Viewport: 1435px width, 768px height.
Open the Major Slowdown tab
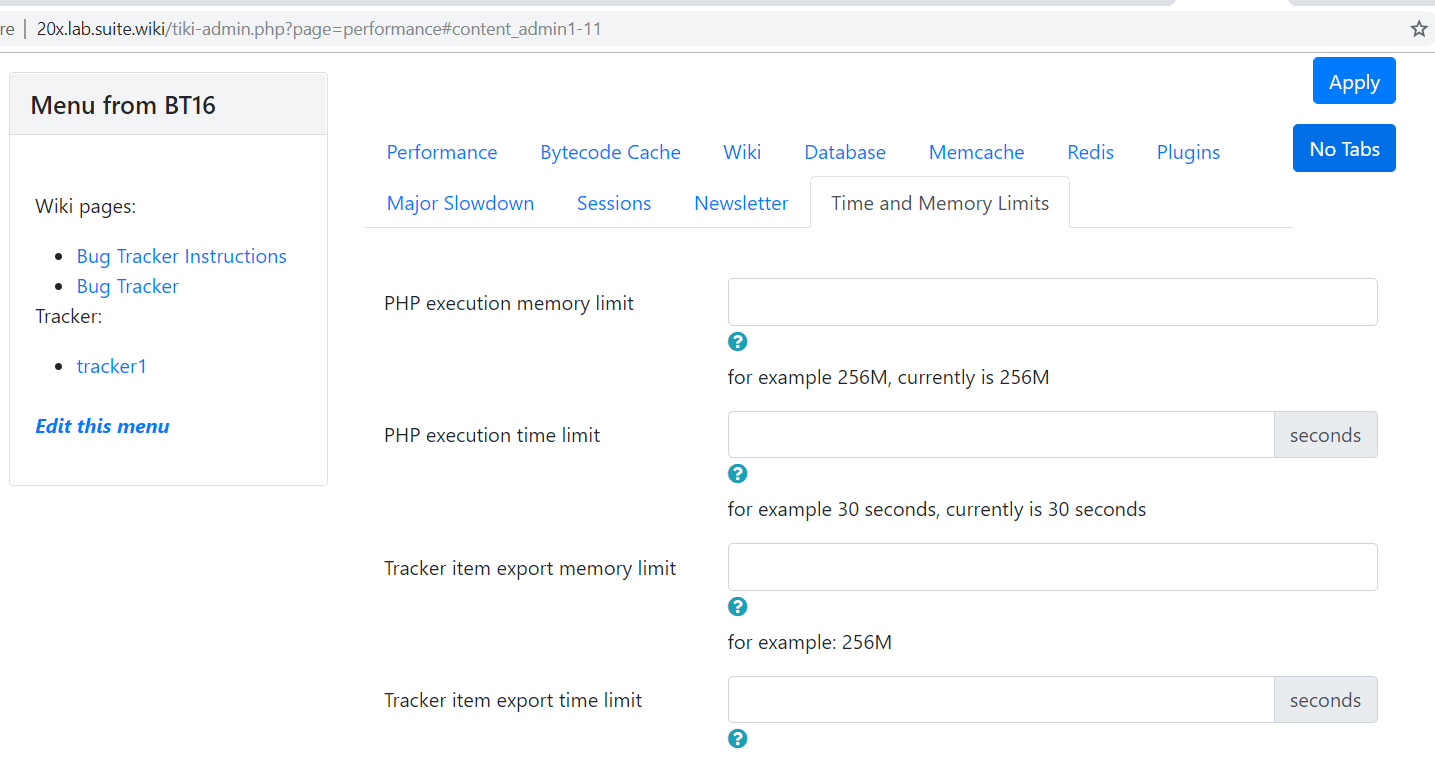pos(460,203)
